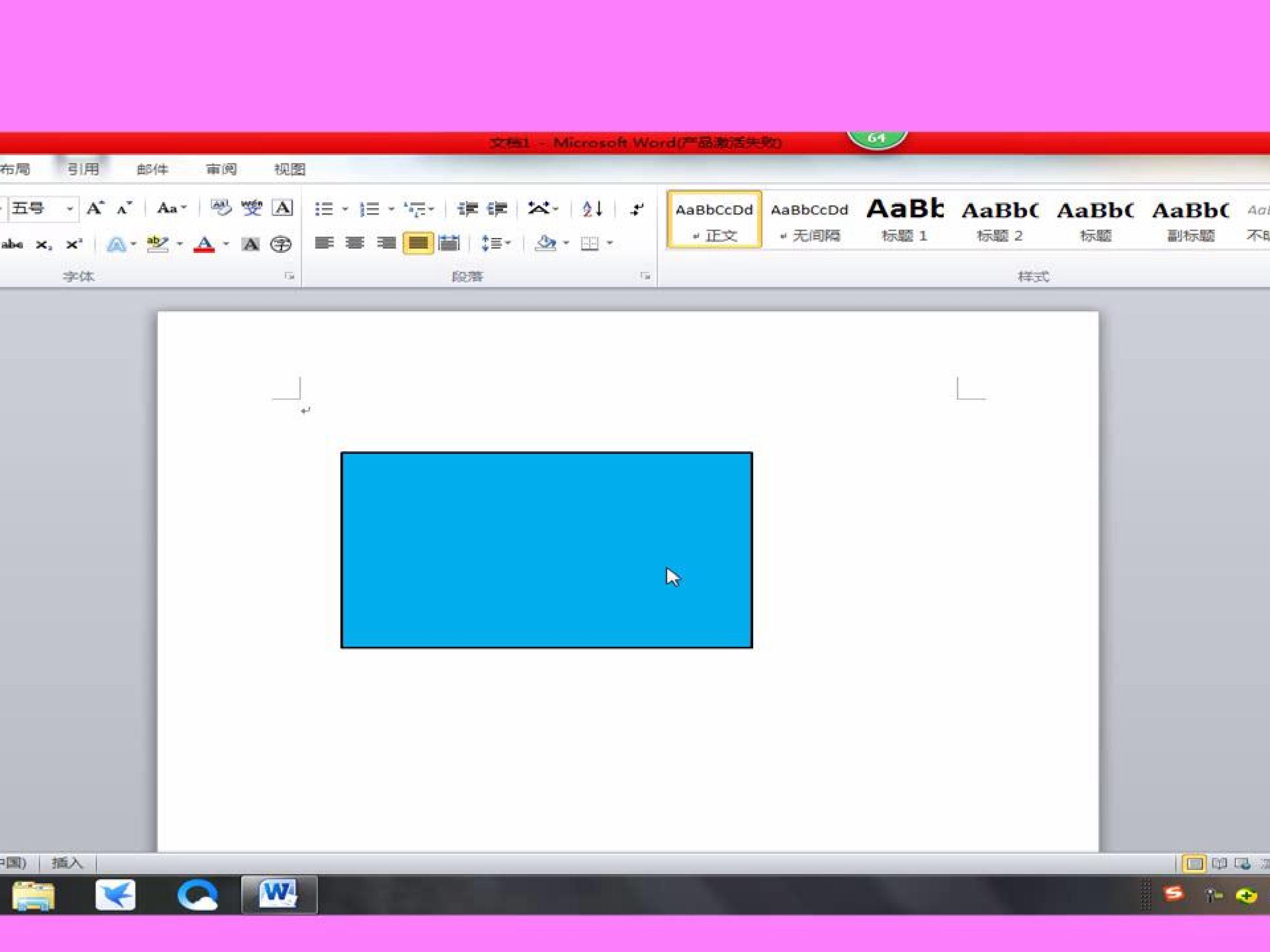Screen dimensions: 1270x952
Task: Open the 引用 ribbon tab
Action: click(83, 169)
